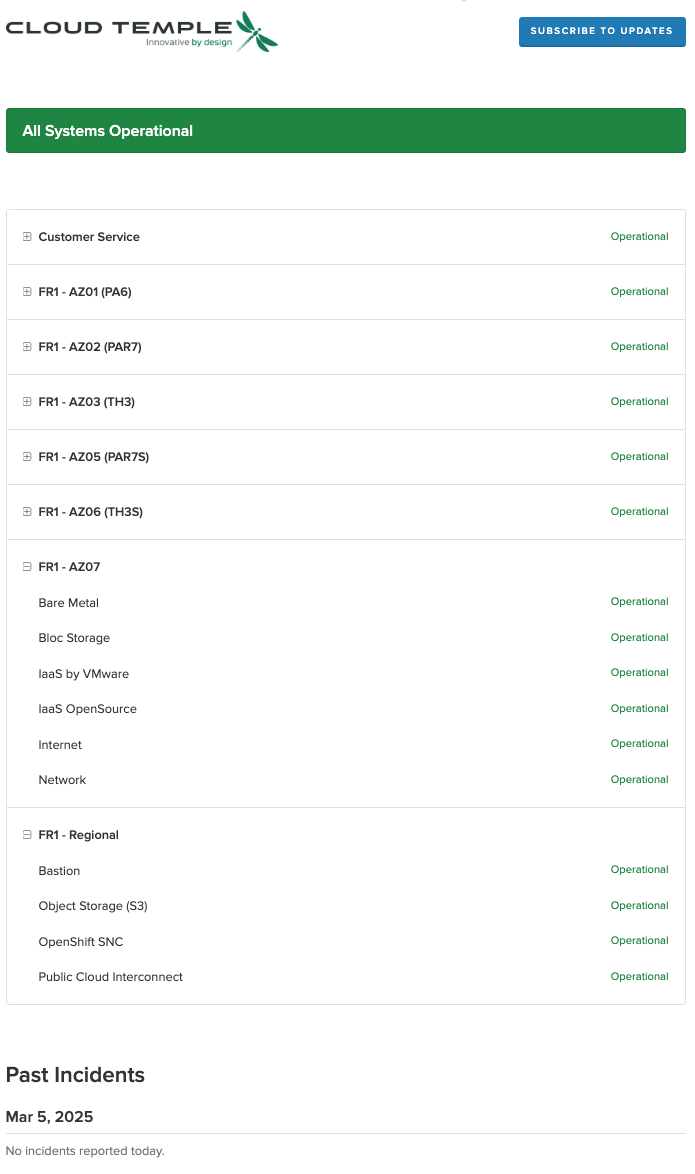This screenshot has height=1174, width=695.
Task: Click plus icon beside FR1 - AZ06 (TH3S)
Action: coord(27,512)
